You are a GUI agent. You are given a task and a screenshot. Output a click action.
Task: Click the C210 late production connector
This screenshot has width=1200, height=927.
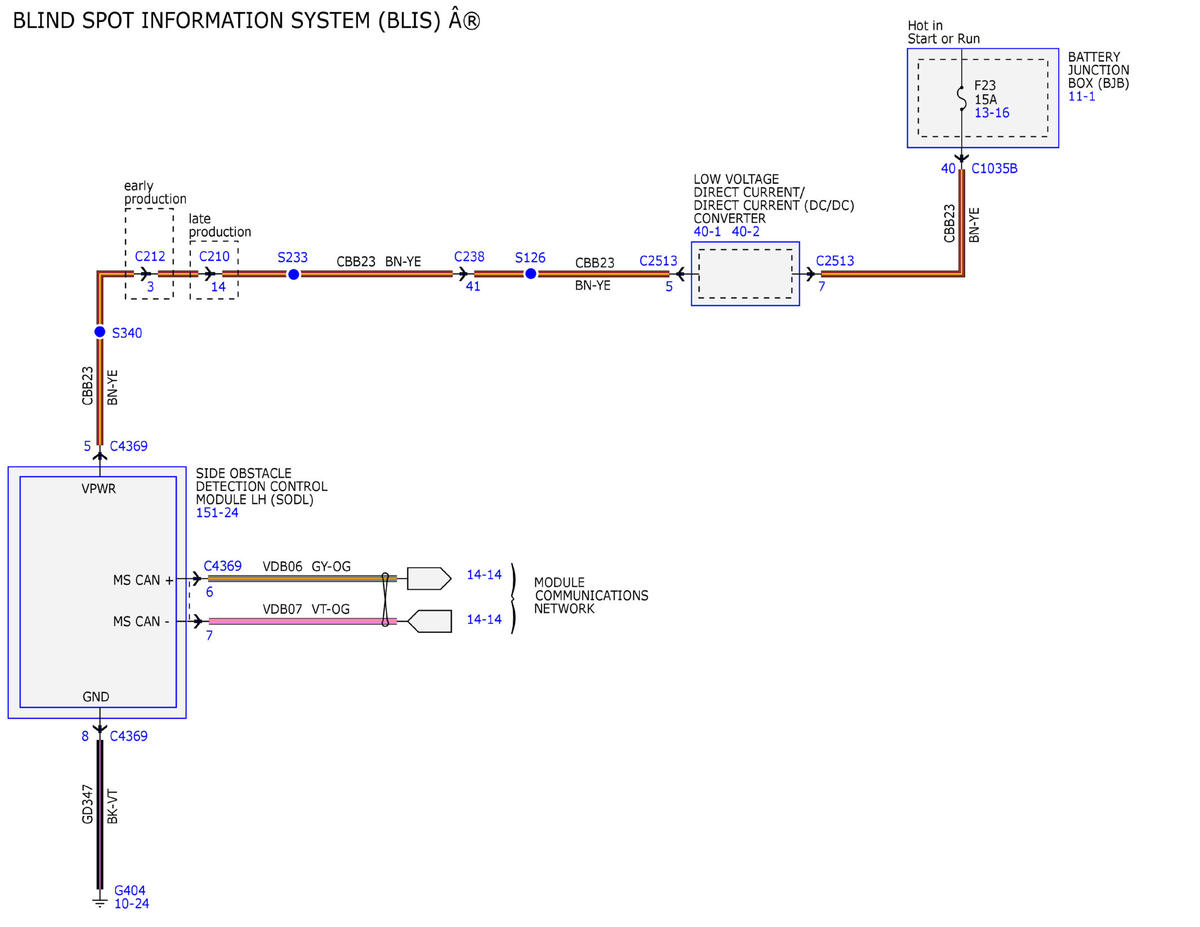(x=214, y=257)
